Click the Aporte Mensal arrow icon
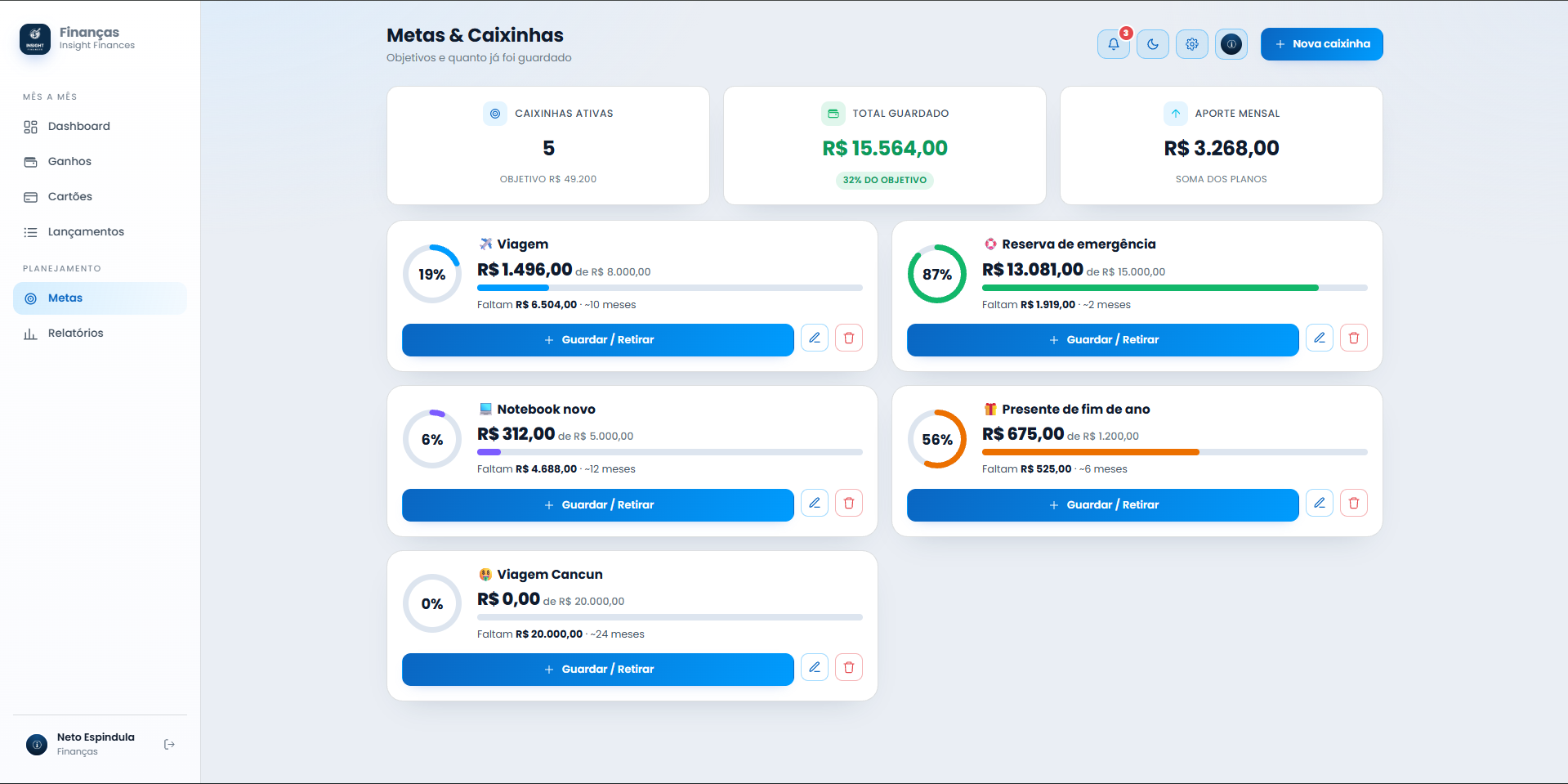1568x784 pixels. click(x=1175, y=114)
